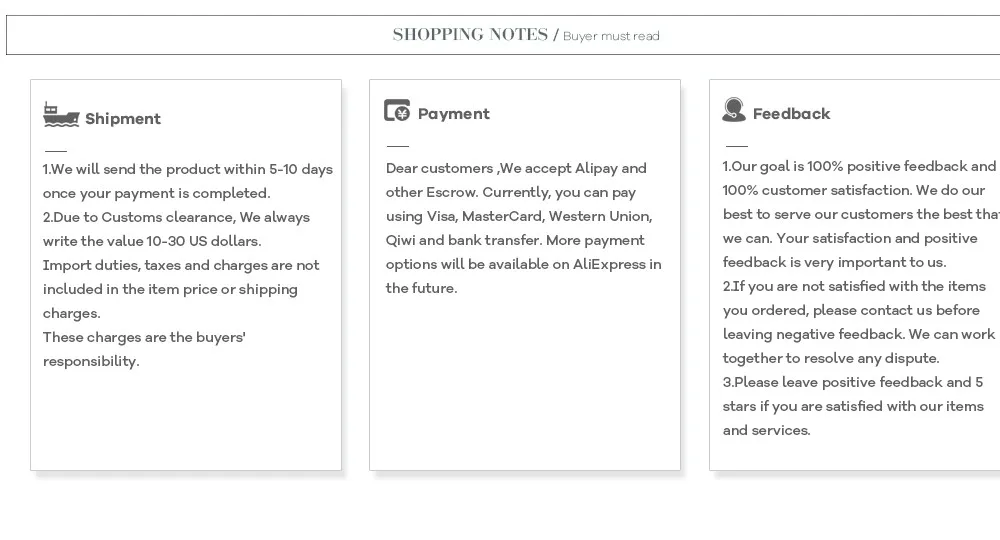Click the 'Visa, MasterCard, Western Union' line

point(518,217)
